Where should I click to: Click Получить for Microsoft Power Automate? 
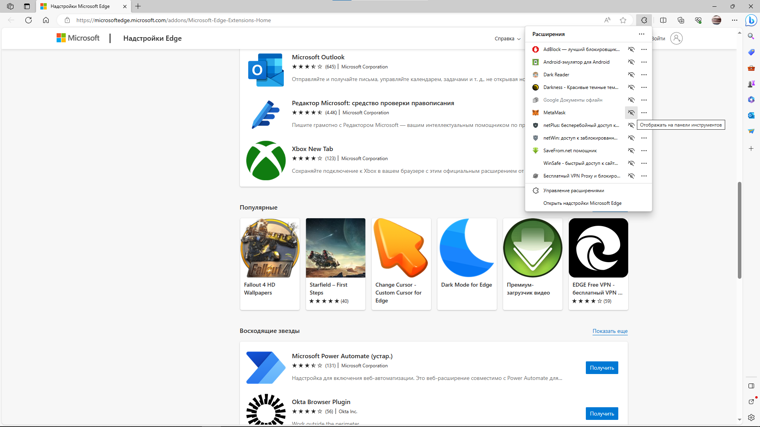pos(602,368)
